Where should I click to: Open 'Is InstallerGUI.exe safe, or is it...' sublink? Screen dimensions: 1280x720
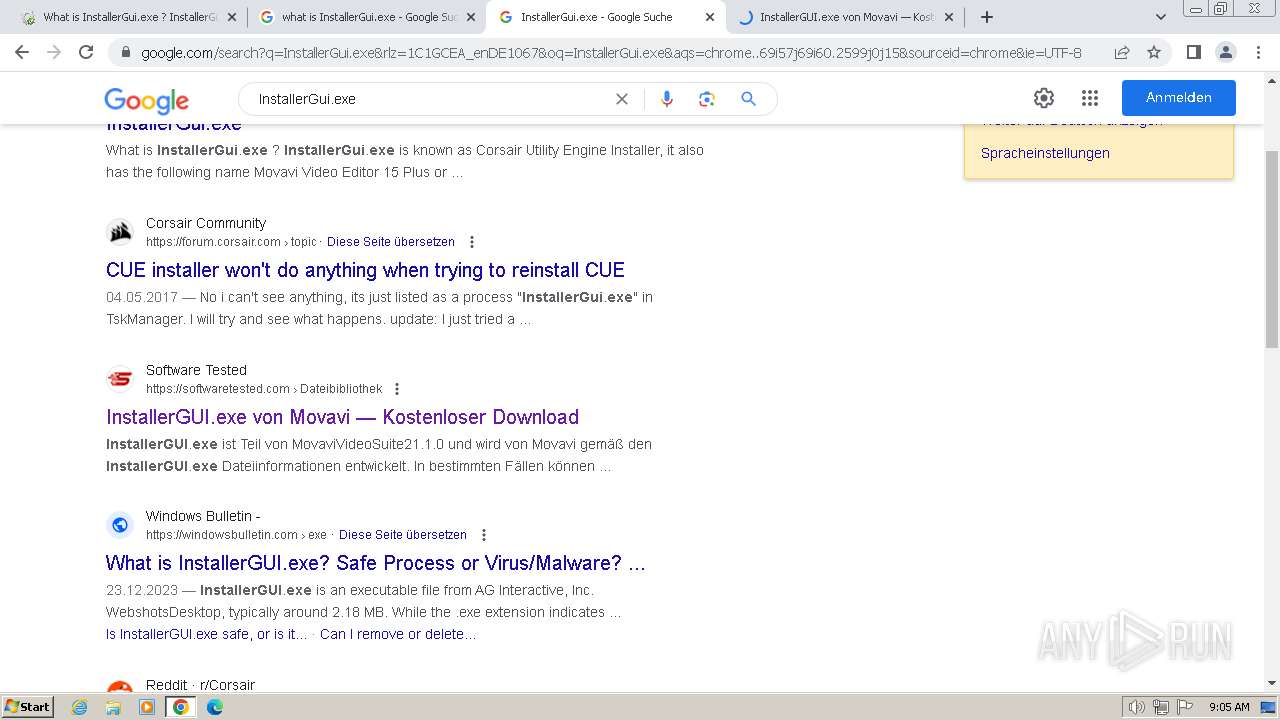(206, 634)
